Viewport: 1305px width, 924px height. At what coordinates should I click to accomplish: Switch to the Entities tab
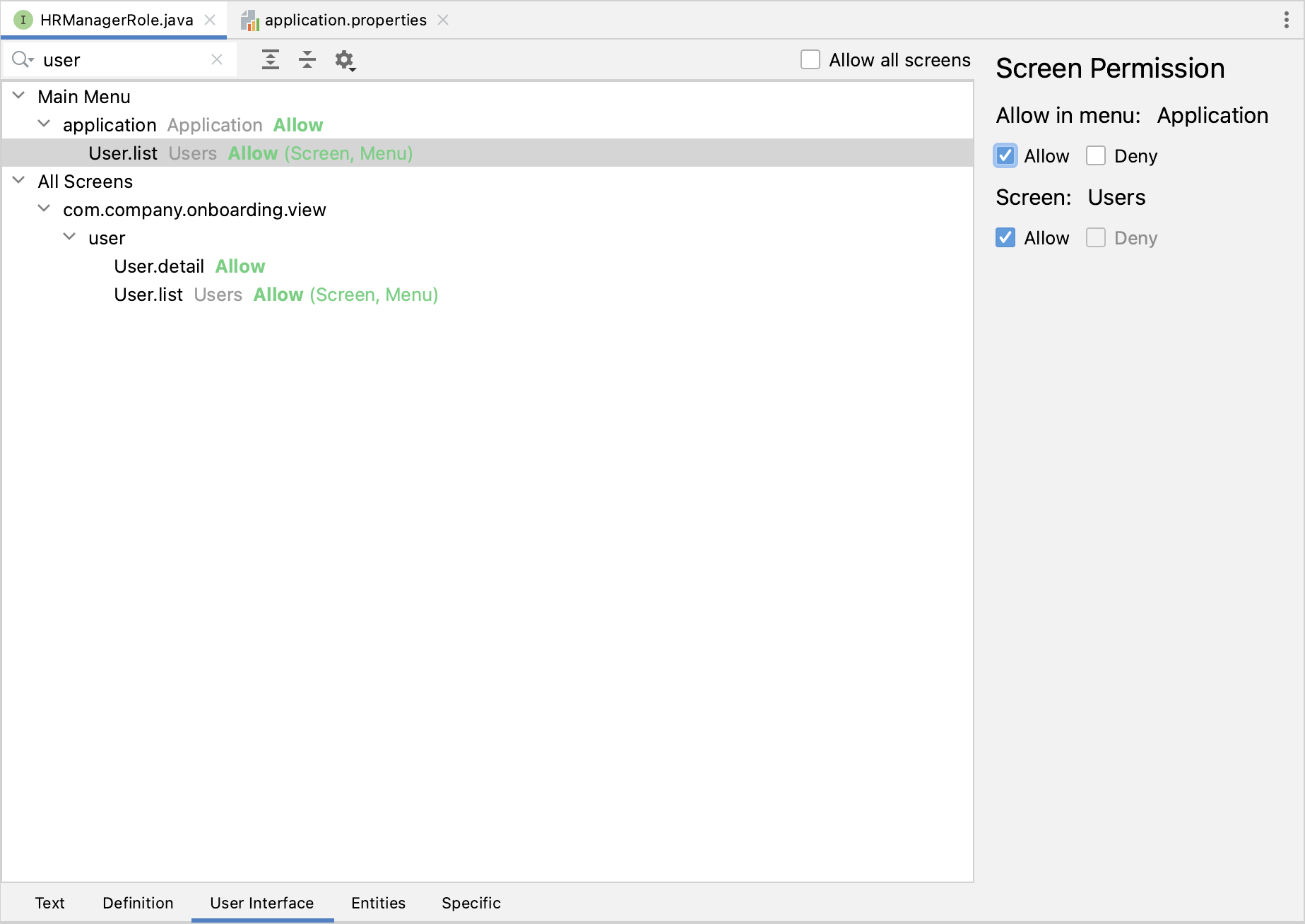(378, 903)
